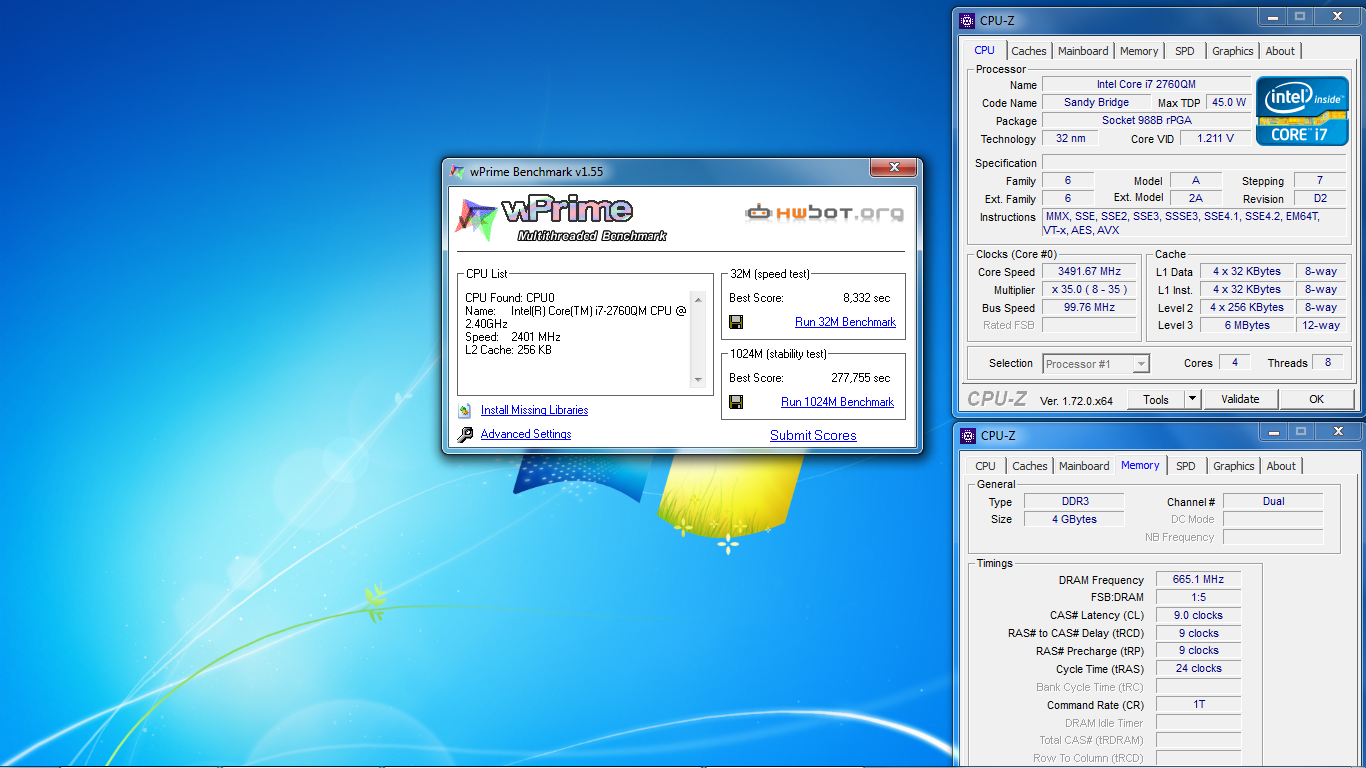Viewport: 1366px width, 768px height.
Task: Switch to About tab in upper CPU-Z
Action: [x=1280, y=51]
